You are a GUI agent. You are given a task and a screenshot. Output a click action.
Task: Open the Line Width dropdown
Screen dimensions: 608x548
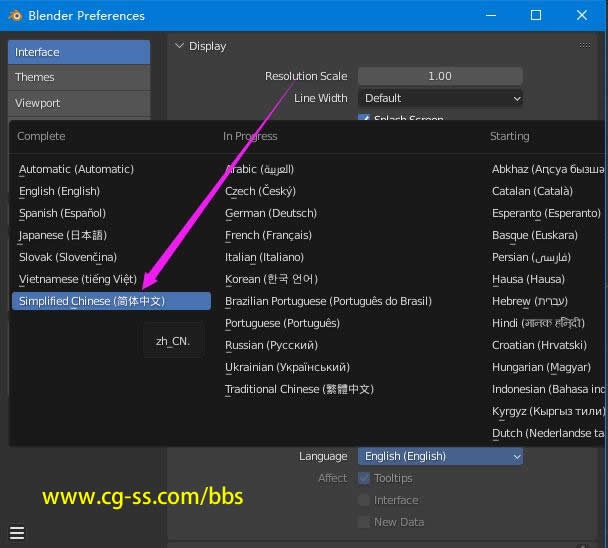coord(440,98)
